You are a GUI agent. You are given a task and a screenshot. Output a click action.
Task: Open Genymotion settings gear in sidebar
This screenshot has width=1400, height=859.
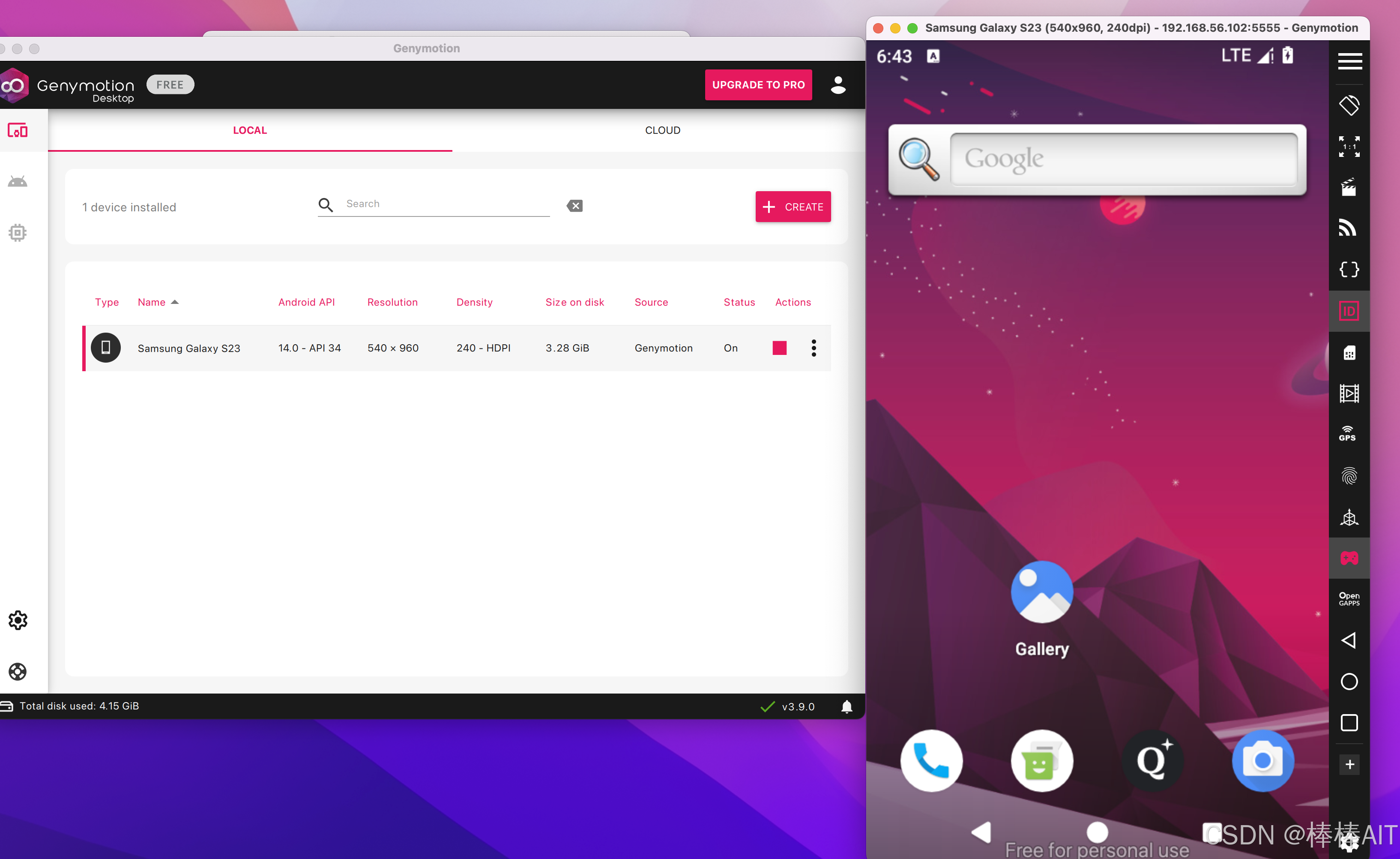(x=18, y=620)
